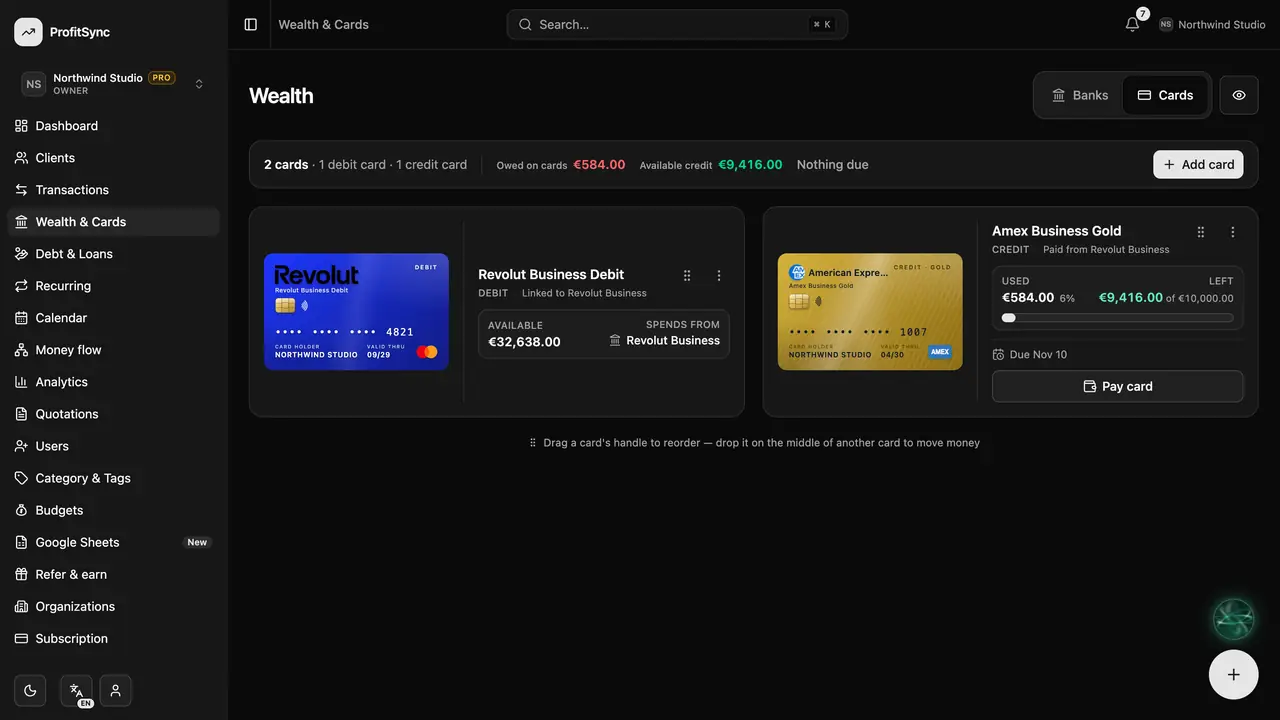Click the Organizations building icon

pos(21,606)
